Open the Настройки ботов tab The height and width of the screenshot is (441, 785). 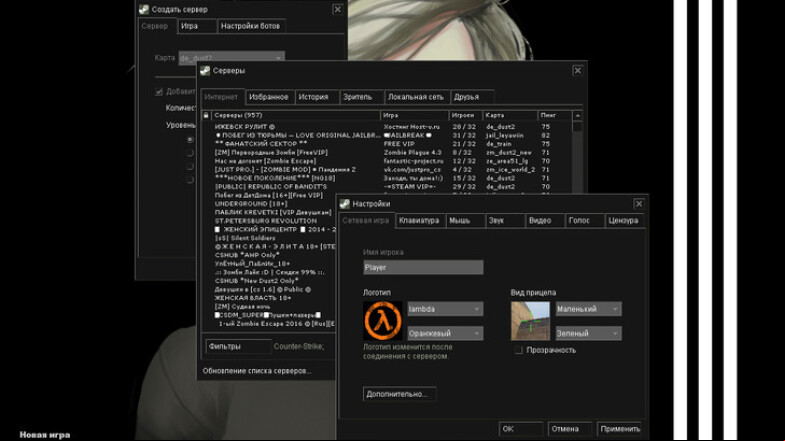[251, 26]
